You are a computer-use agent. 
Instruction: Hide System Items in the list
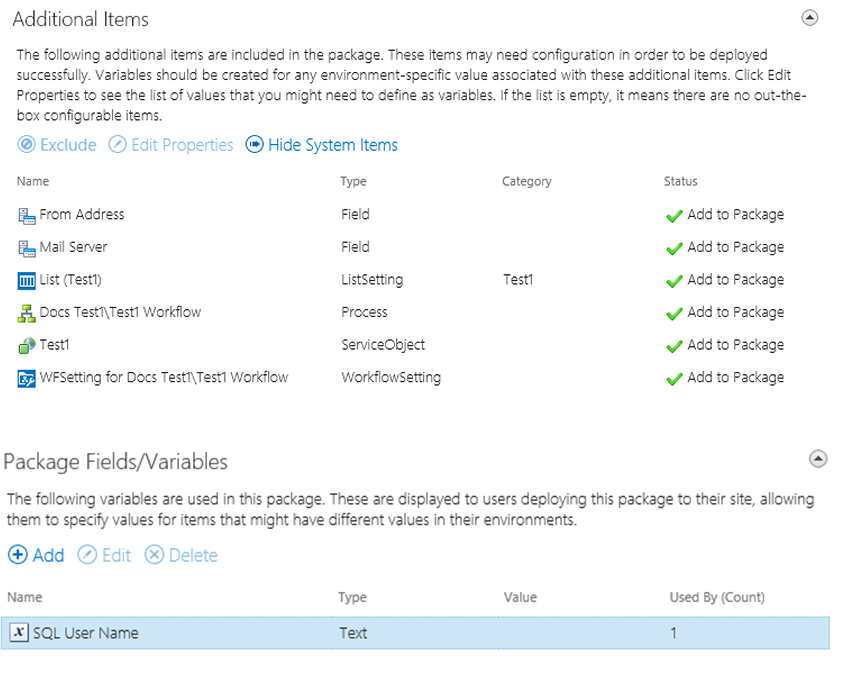(x=322, y=145)
